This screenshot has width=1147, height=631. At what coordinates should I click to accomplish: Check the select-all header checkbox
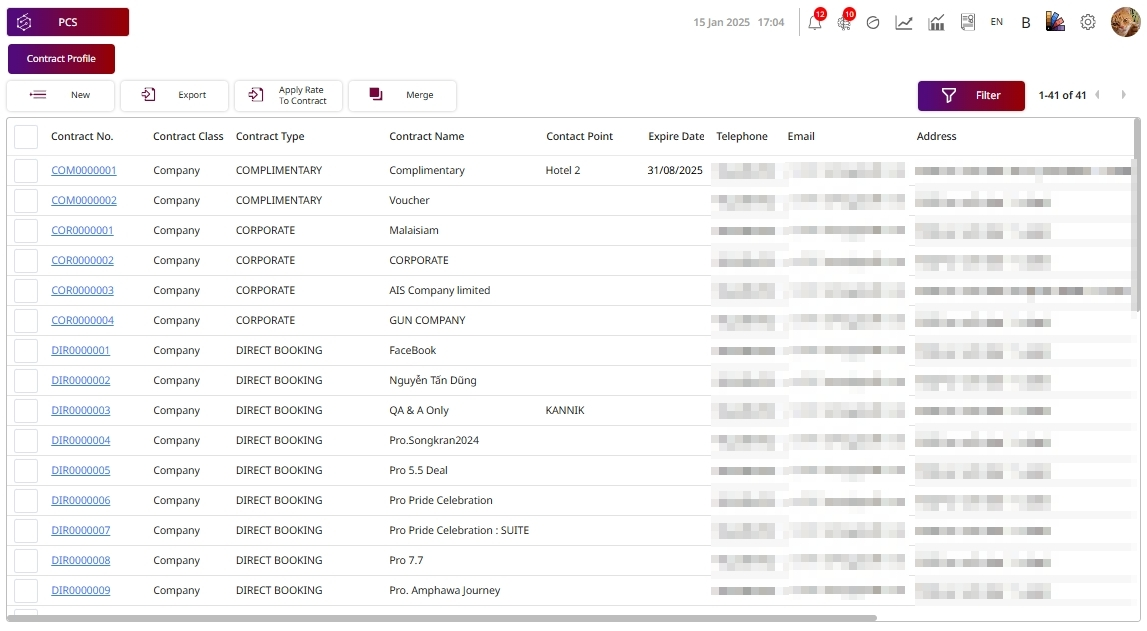click(26, 137)
